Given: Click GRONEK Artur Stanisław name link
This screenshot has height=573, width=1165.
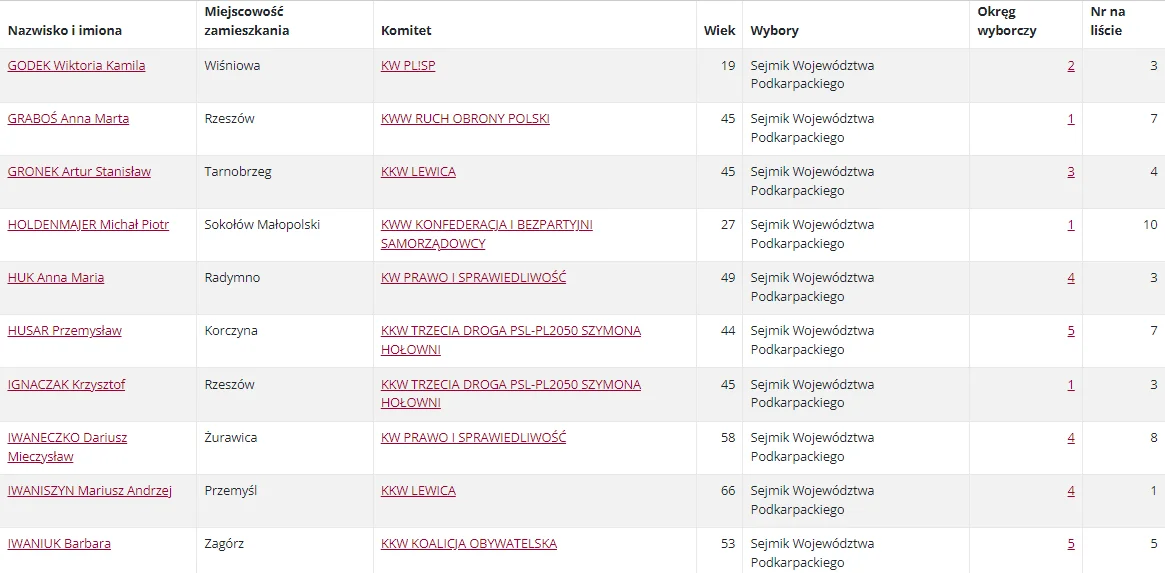Looking at the screenshot, I should [79, 172].
